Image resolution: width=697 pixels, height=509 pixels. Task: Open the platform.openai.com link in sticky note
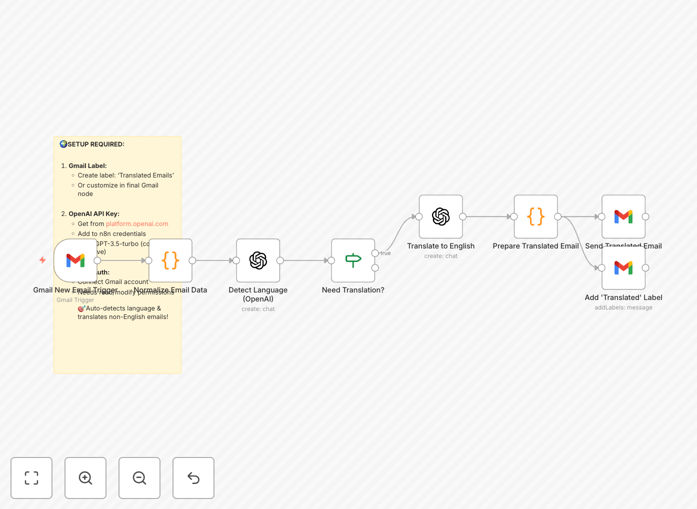tap(137, 224)
